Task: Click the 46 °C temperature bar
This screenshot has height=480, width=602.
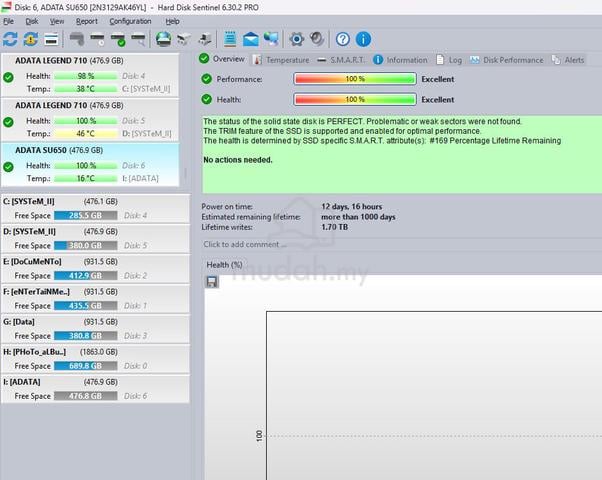Action: [x=86, y=134]
